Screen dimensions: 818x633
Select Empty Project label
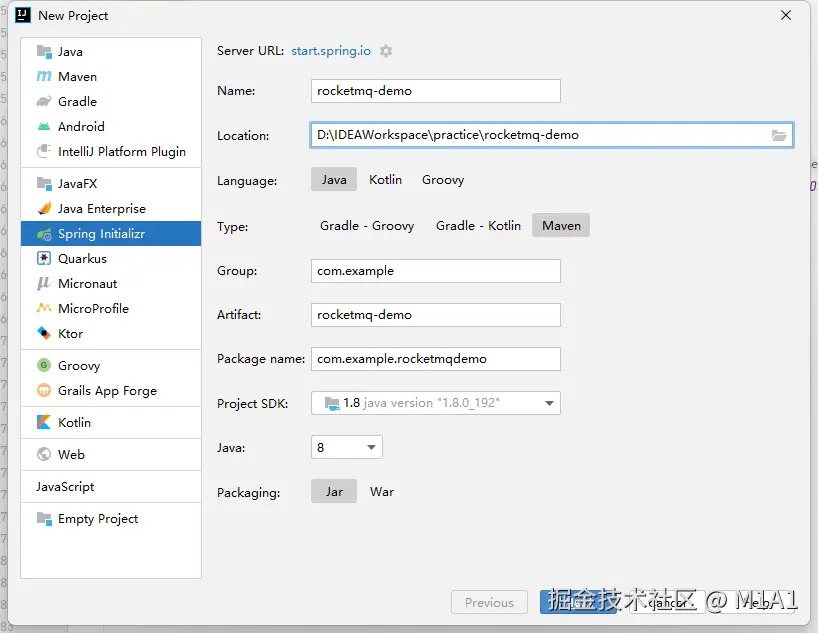(x=98, y=519)
